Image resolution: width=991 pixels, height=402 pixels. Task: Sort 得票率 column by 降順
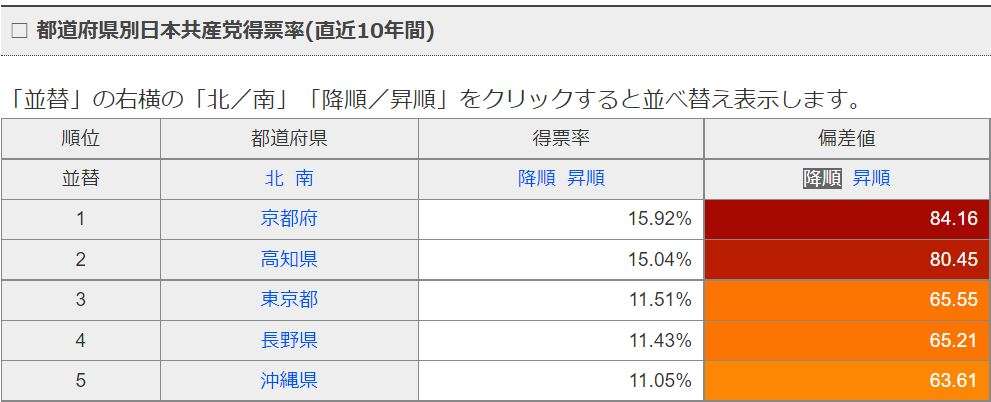click(x=537, y=179)
